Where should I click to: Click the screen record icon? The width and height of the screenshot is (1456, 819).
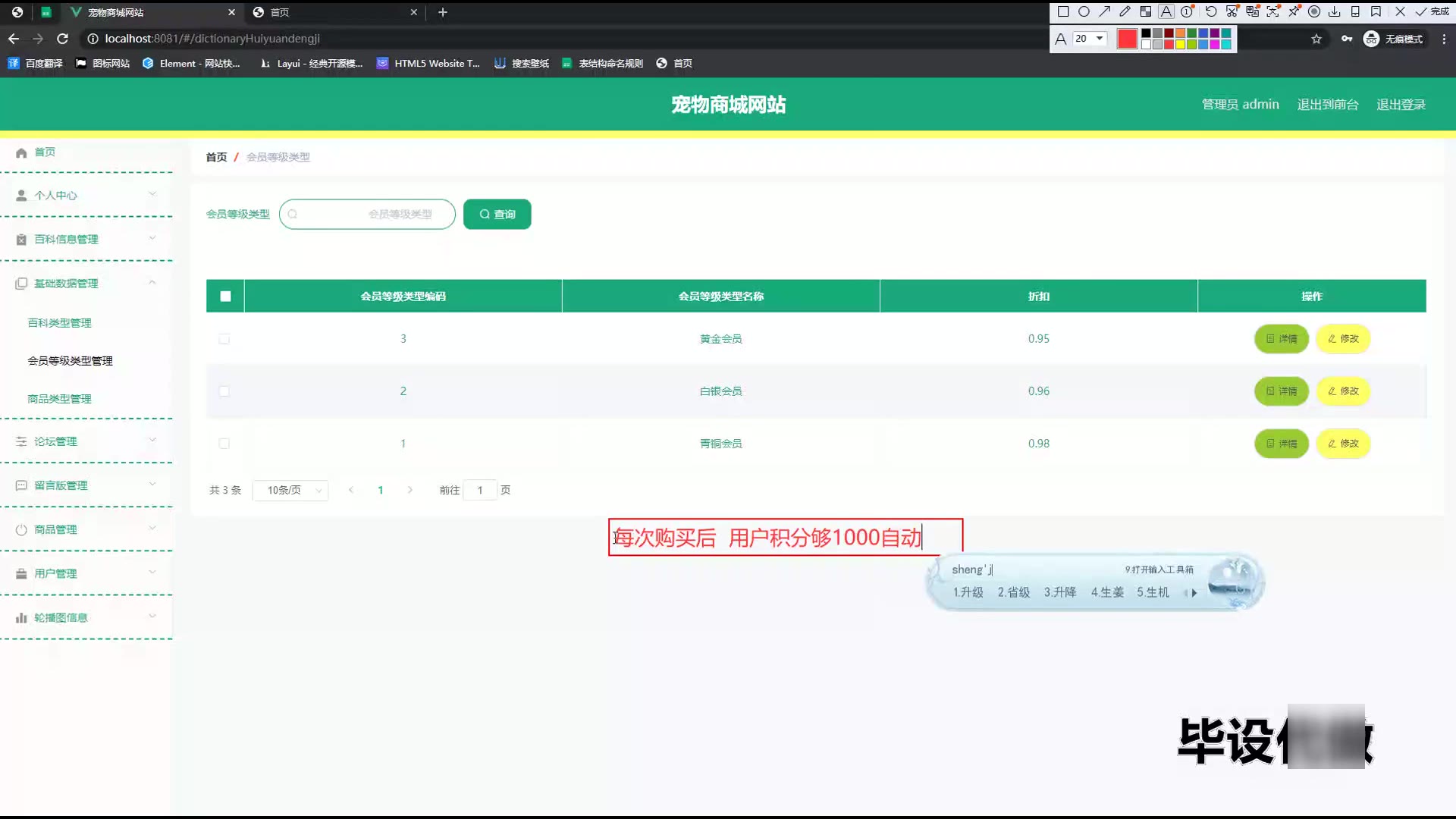click(x=1314, y=11)
